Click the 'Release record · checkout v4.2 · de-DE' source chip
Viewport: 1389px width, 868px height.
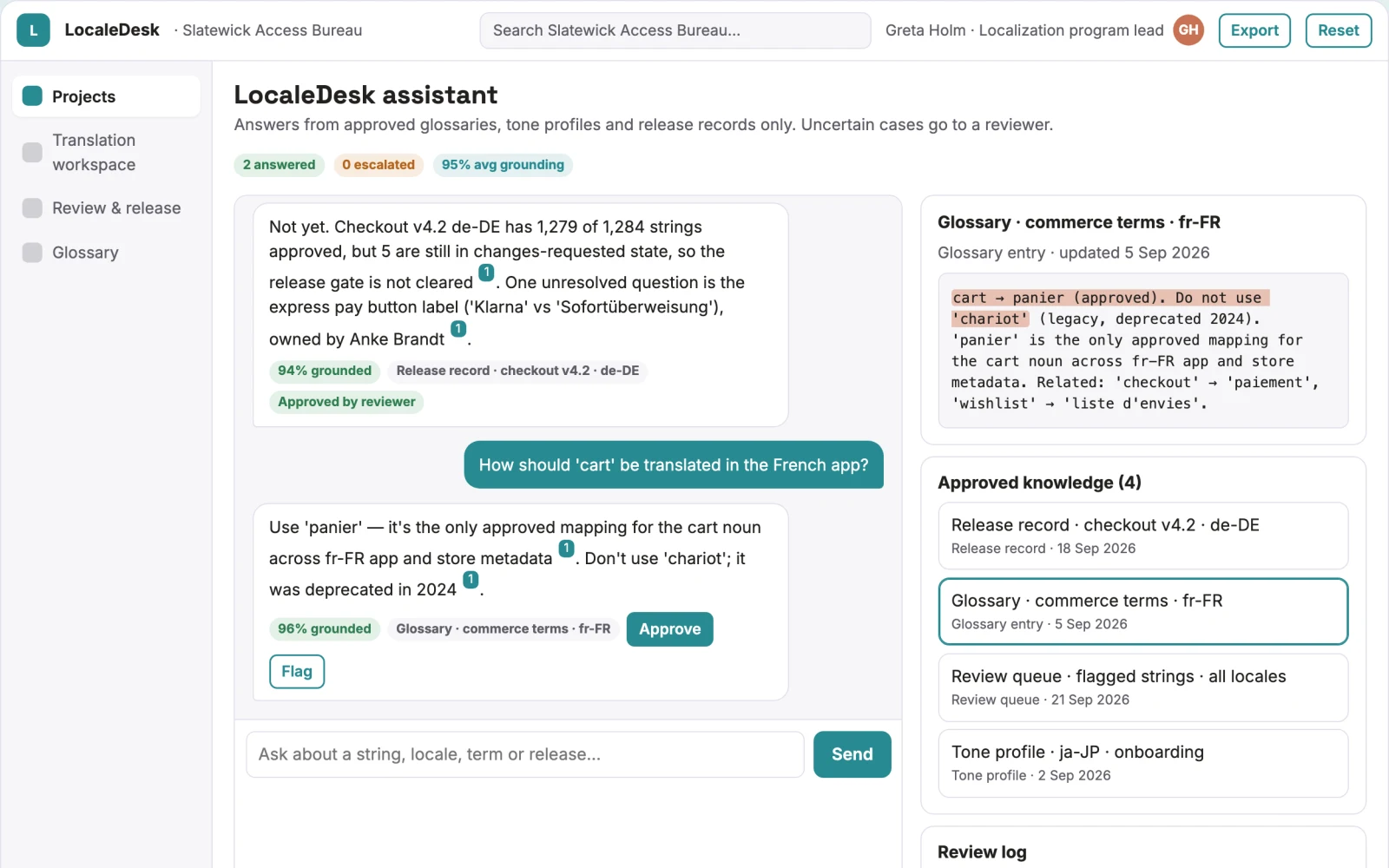tap(517, 371)
